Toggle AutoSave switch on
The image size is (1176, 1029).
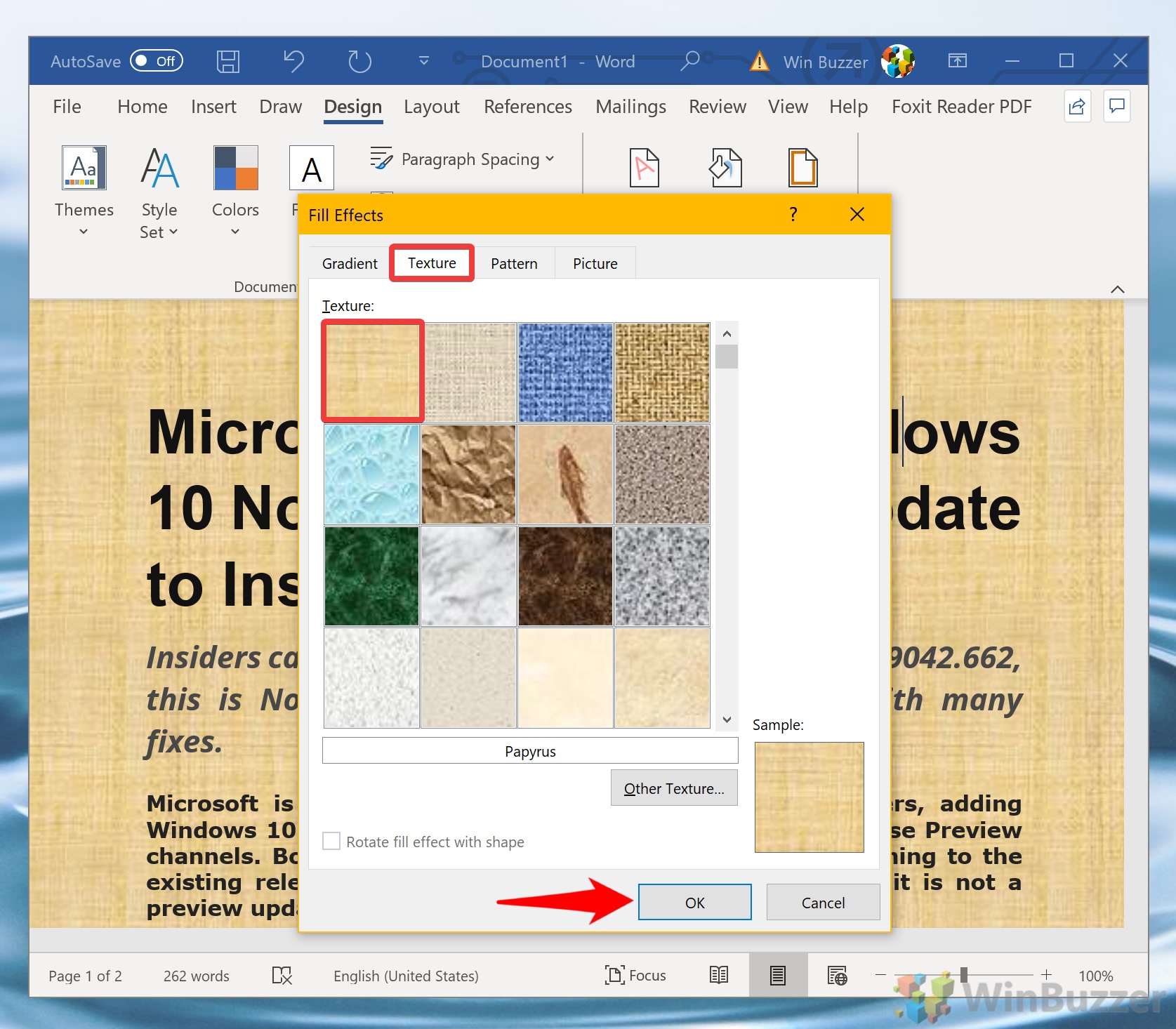[x=157, y=61]
